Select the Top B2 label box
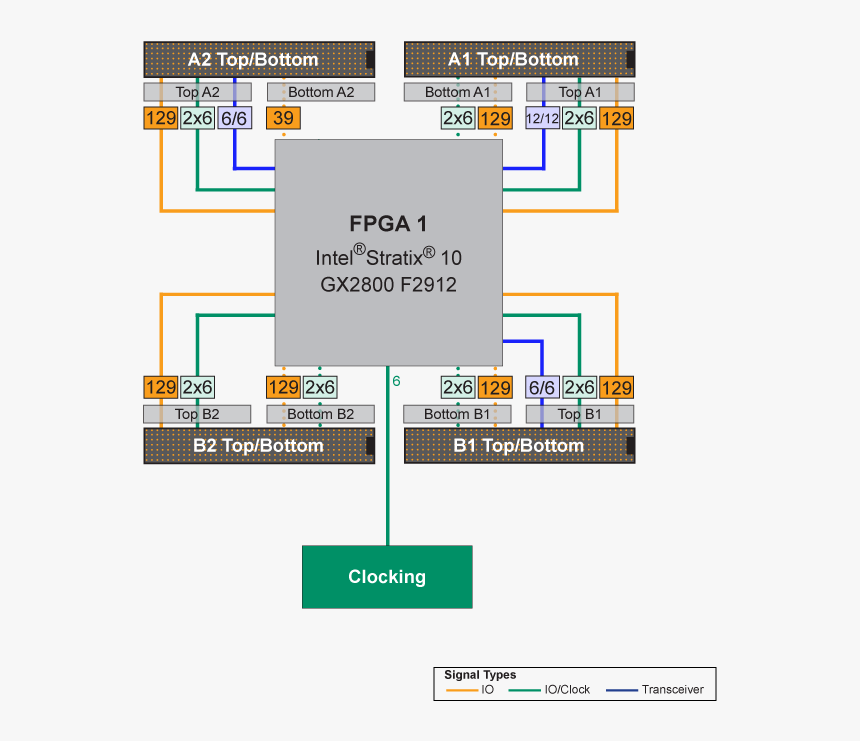The height and width of the screenshot is (741, 860). tap(197, 414)
